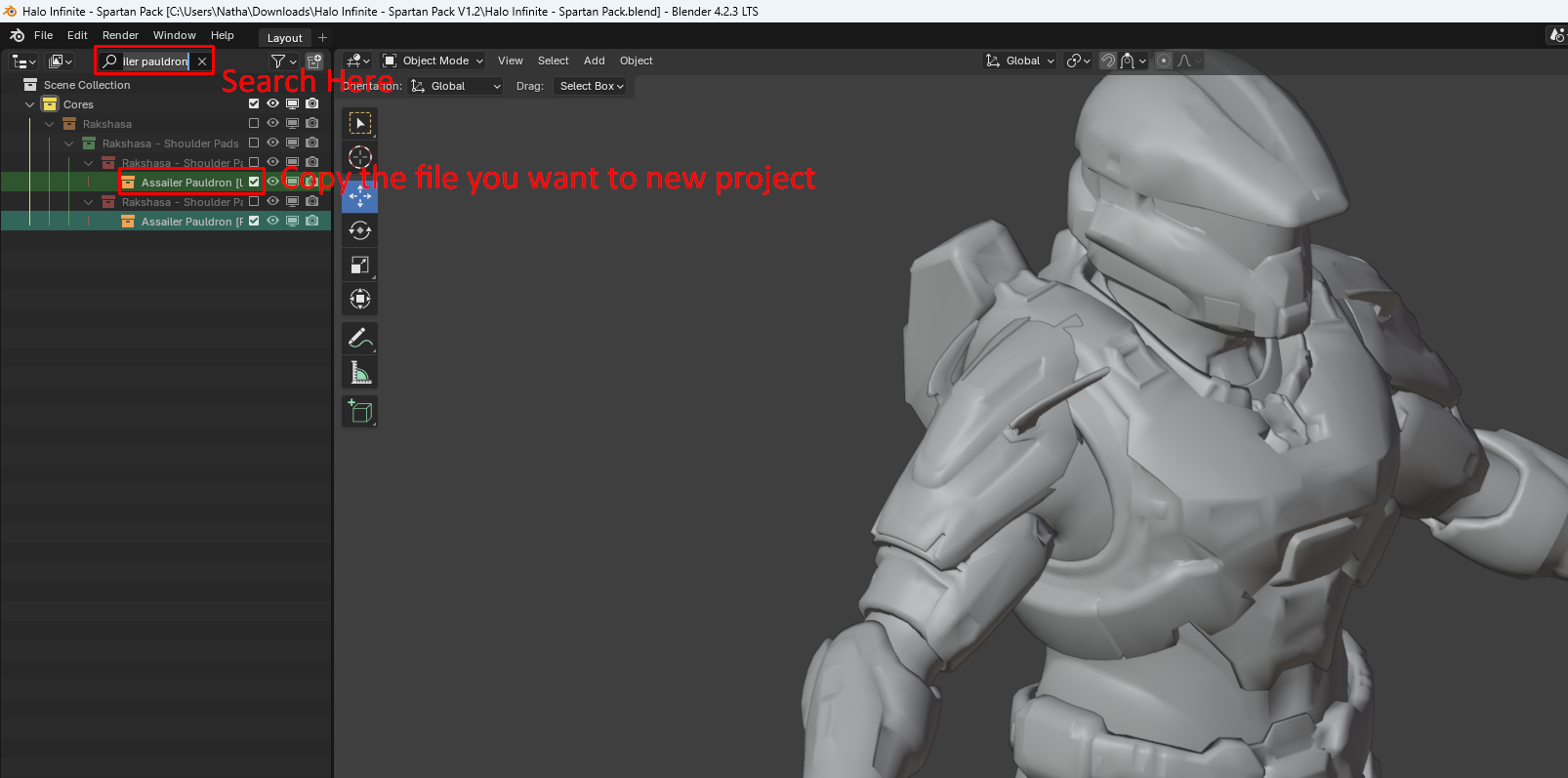Viewport: 1568px width, 778px height.
Task: Open header Global transform orientation dropdown
Action: (x=1019, y=61)
